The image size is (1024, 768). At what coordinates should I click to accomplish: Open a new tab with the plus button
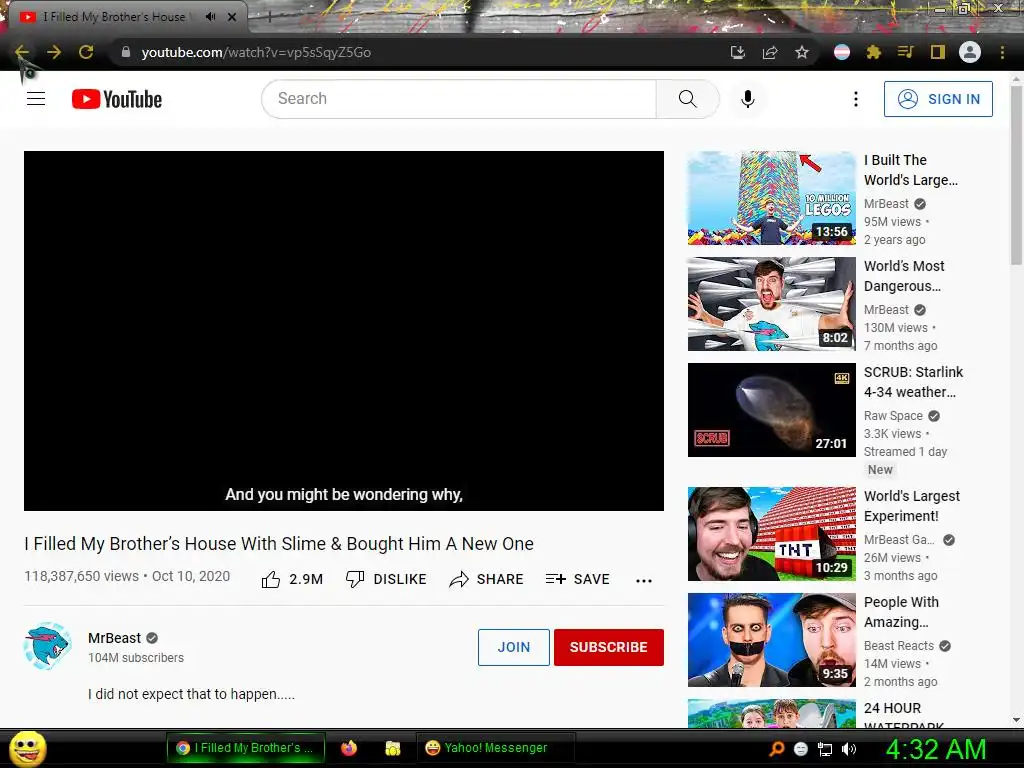click(269, 17)
